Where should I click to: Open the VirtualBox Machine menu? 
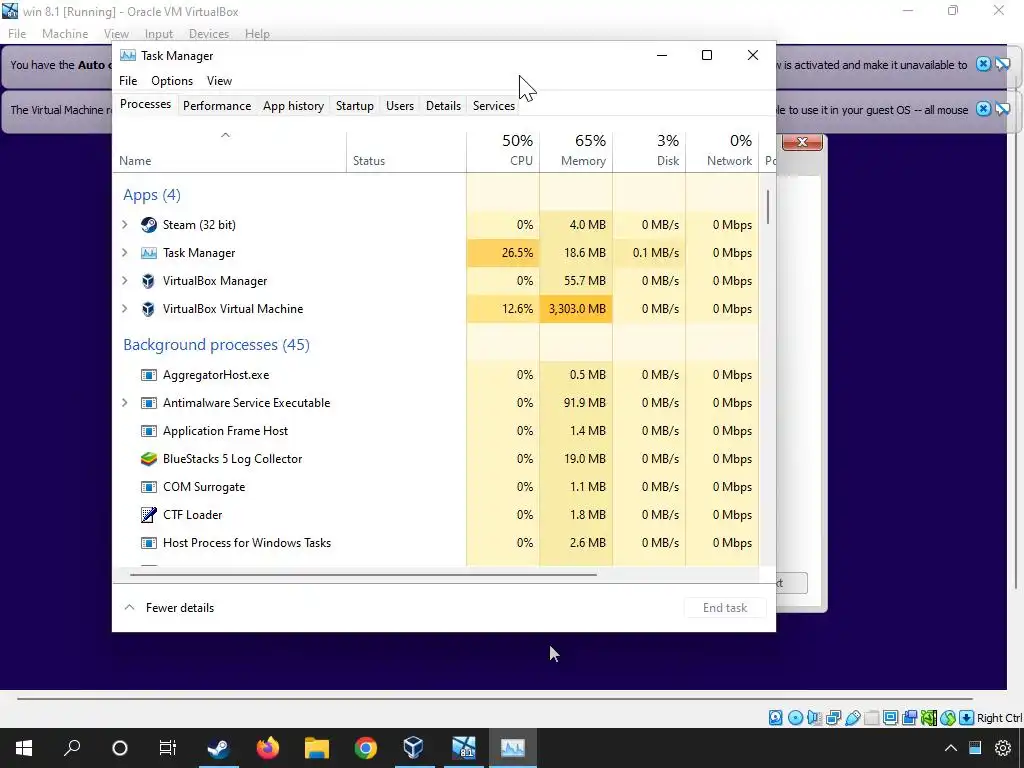pyautogui.click(x=65, y=34)
